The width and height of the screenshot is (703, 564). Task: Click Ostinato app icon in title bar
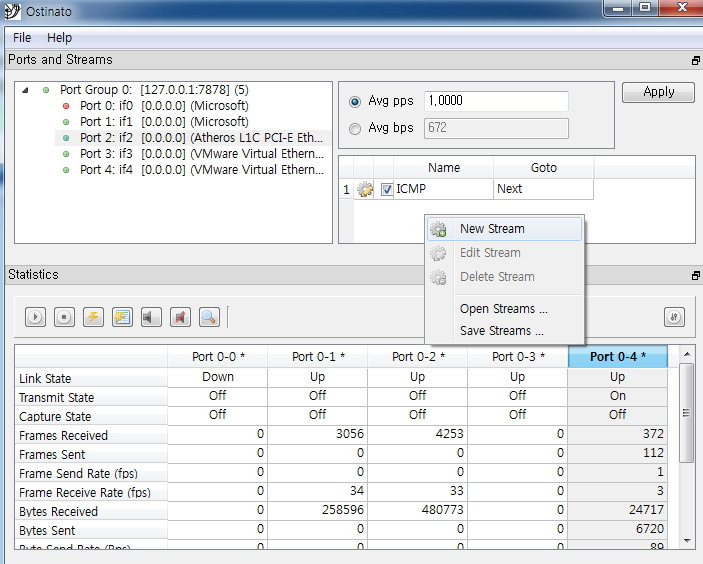[12, 11]
